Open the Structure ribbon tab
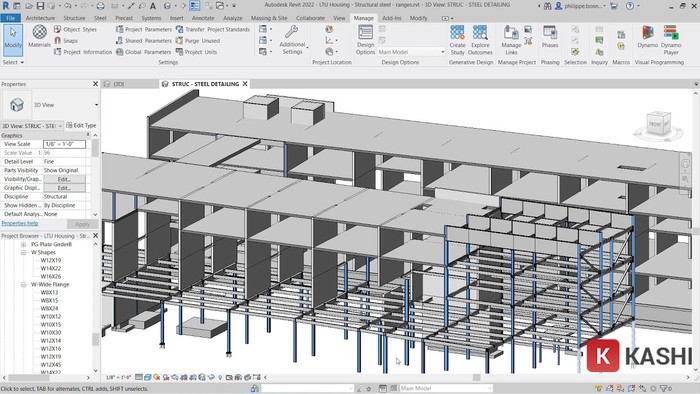The height and width of the screenshot is (394, 700). click(74, 18)
